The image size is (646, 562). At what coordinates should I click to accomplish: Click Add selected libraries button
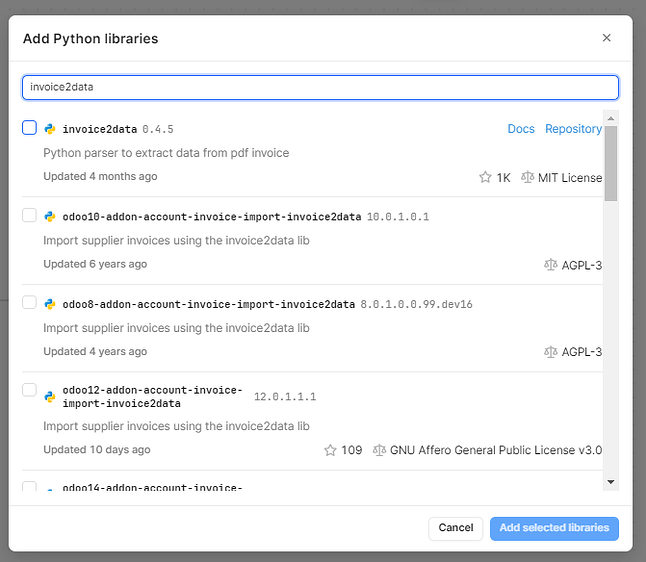(554, 528)
